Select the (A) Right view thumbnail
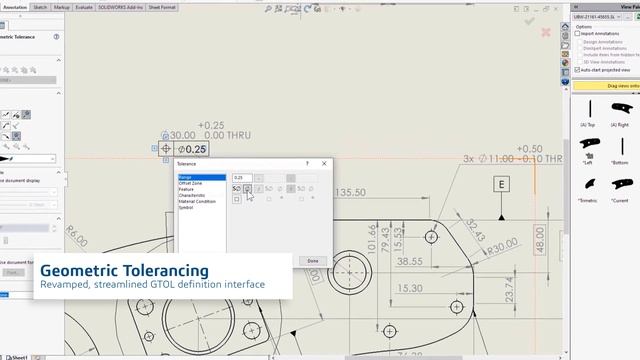 [622, 109]
